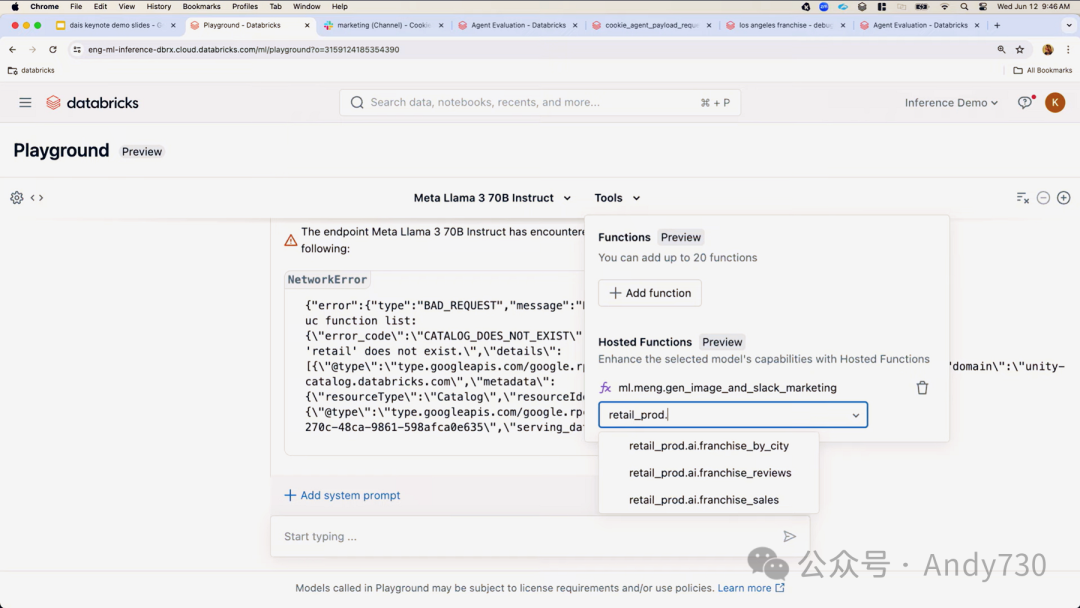The height and width of the screenshot is (608, 1080).
Task: Open a new browser tab
Action: point(997,25)
